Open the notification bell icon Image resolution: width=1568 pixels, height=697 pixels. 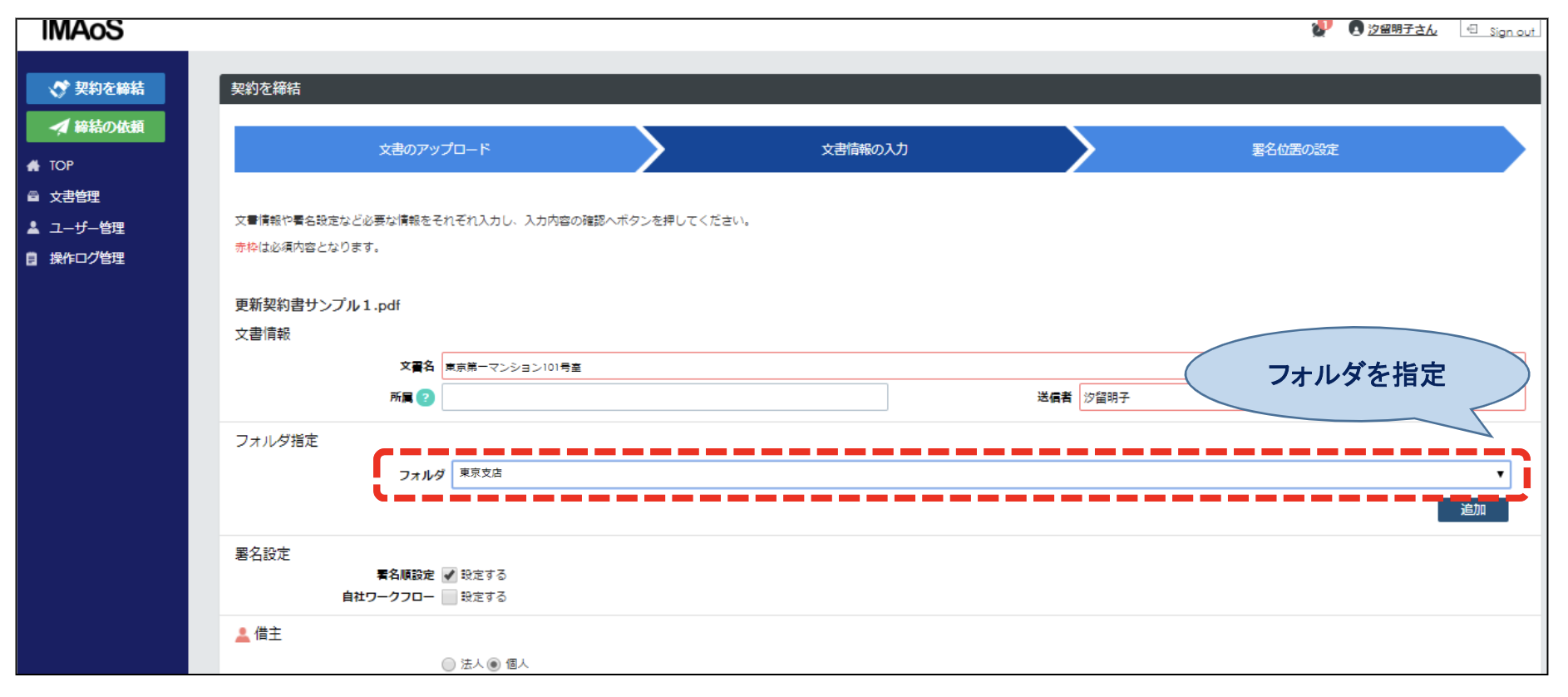click(1320, 28)
